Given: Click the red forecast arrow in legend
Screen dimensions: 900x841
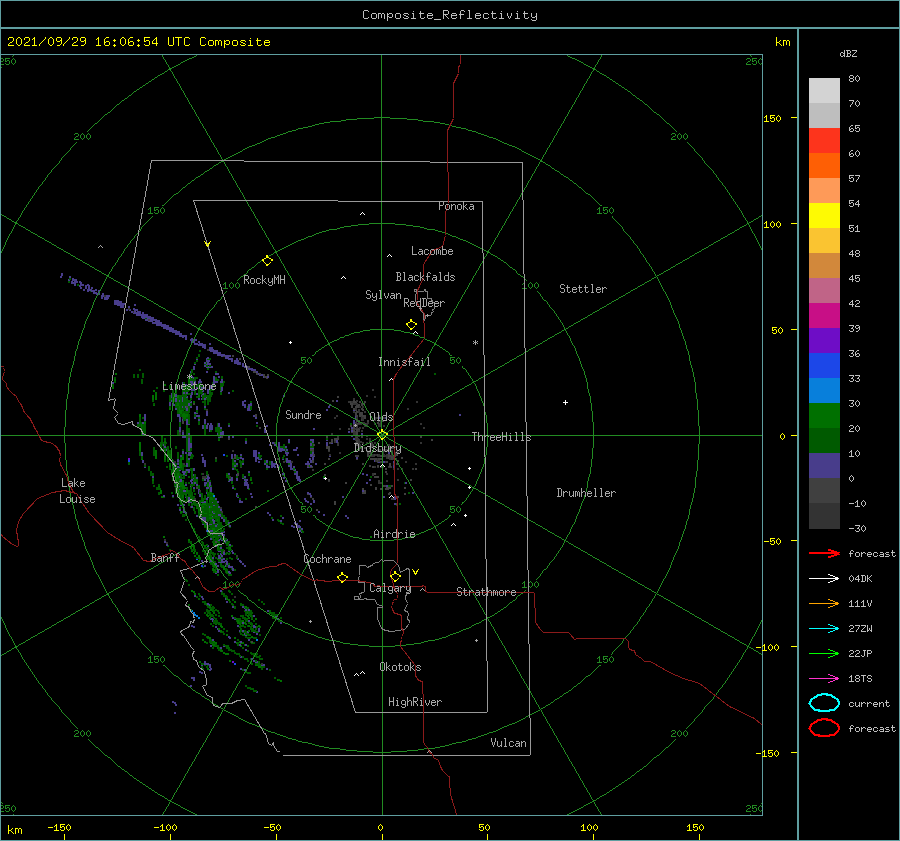Looking at the screenshot, I should pos(824,553).
